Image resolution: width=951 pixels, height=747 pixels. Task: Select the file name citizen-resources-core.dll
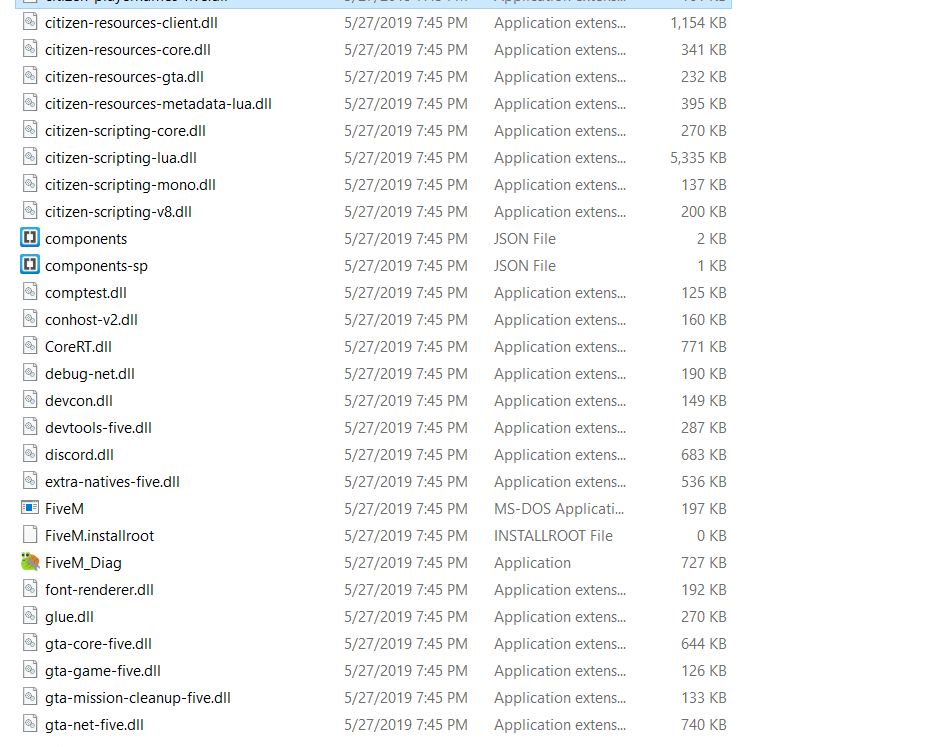[x=128, y=50]
